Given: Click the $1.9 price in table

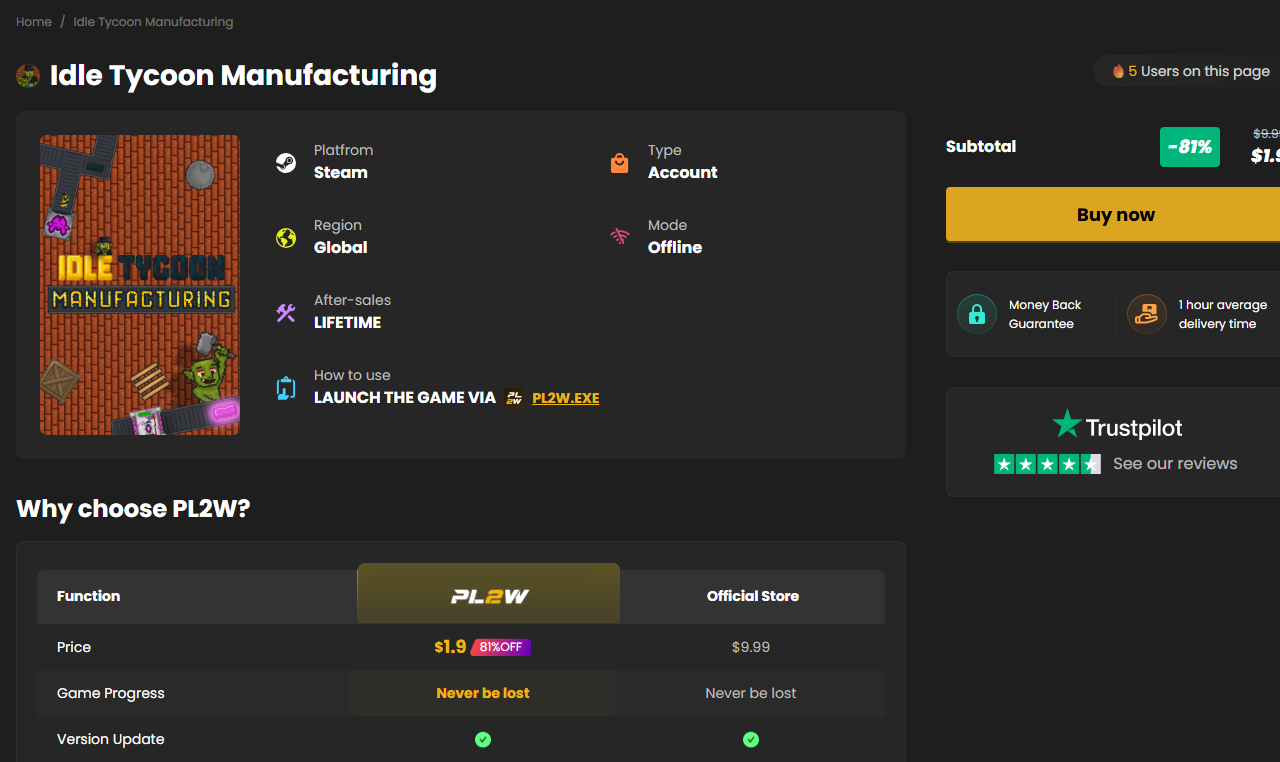Looking at the screenshot, I should point(450,647).
